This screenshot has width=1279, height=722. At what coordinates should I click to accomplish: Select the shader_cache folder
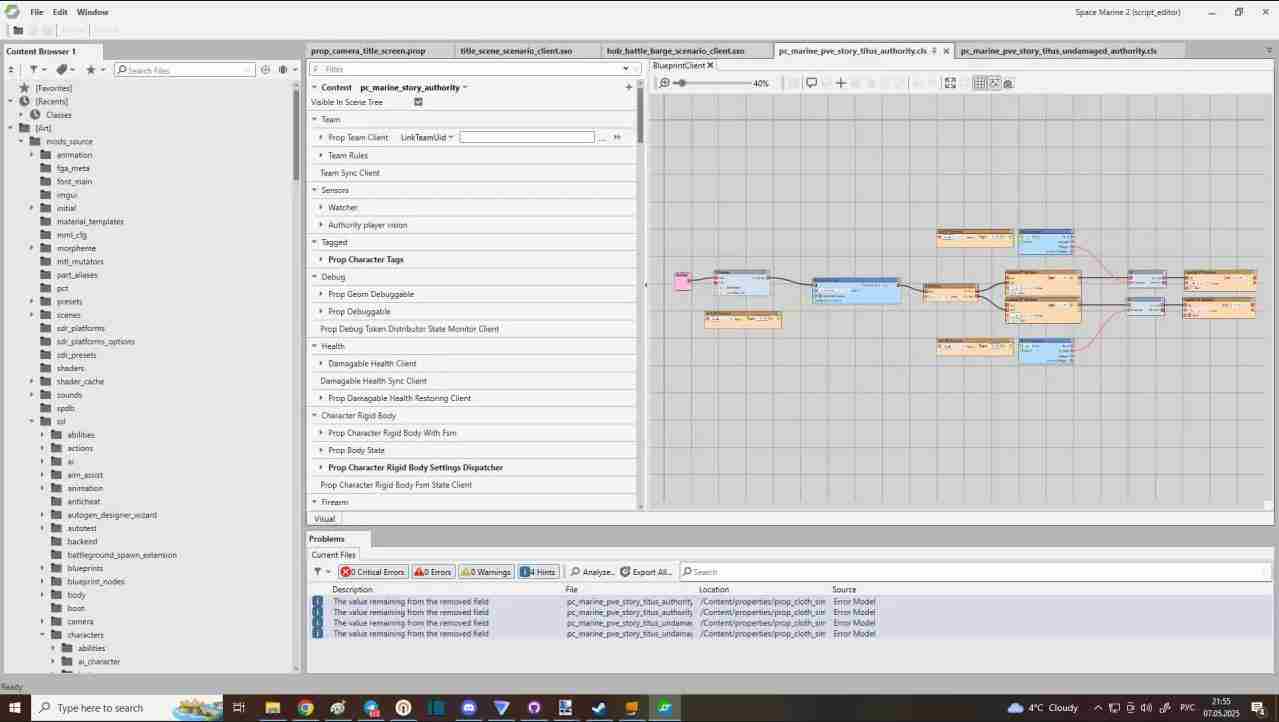click(80, 381)
